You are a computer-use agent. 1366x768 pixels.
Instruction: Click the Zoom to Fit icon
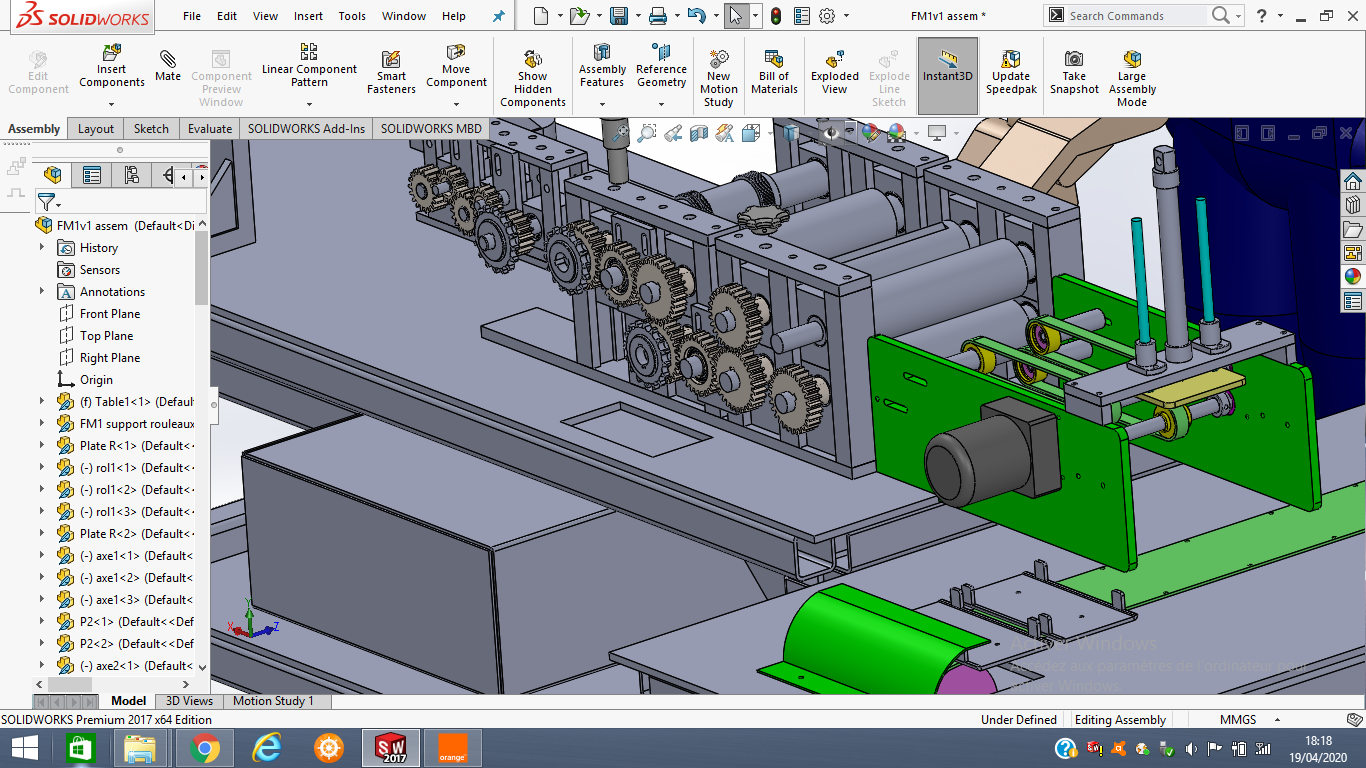coord(621,132)
